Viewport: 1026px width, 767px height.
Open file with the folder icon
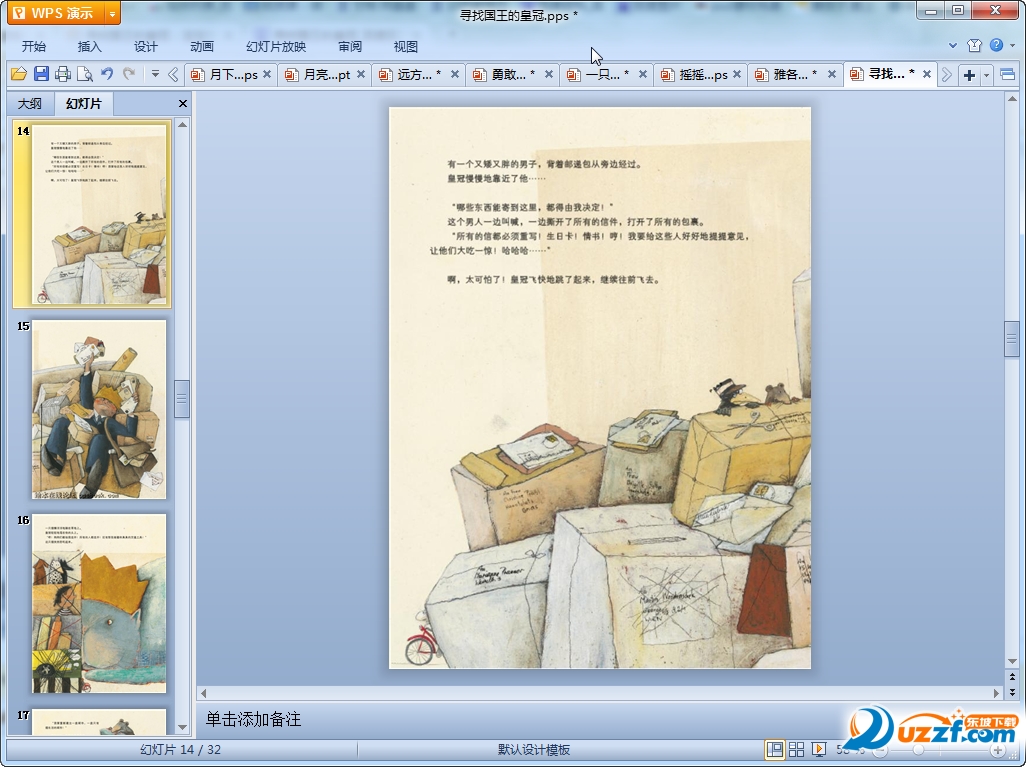pyautogui.click(x=18, y=74)
